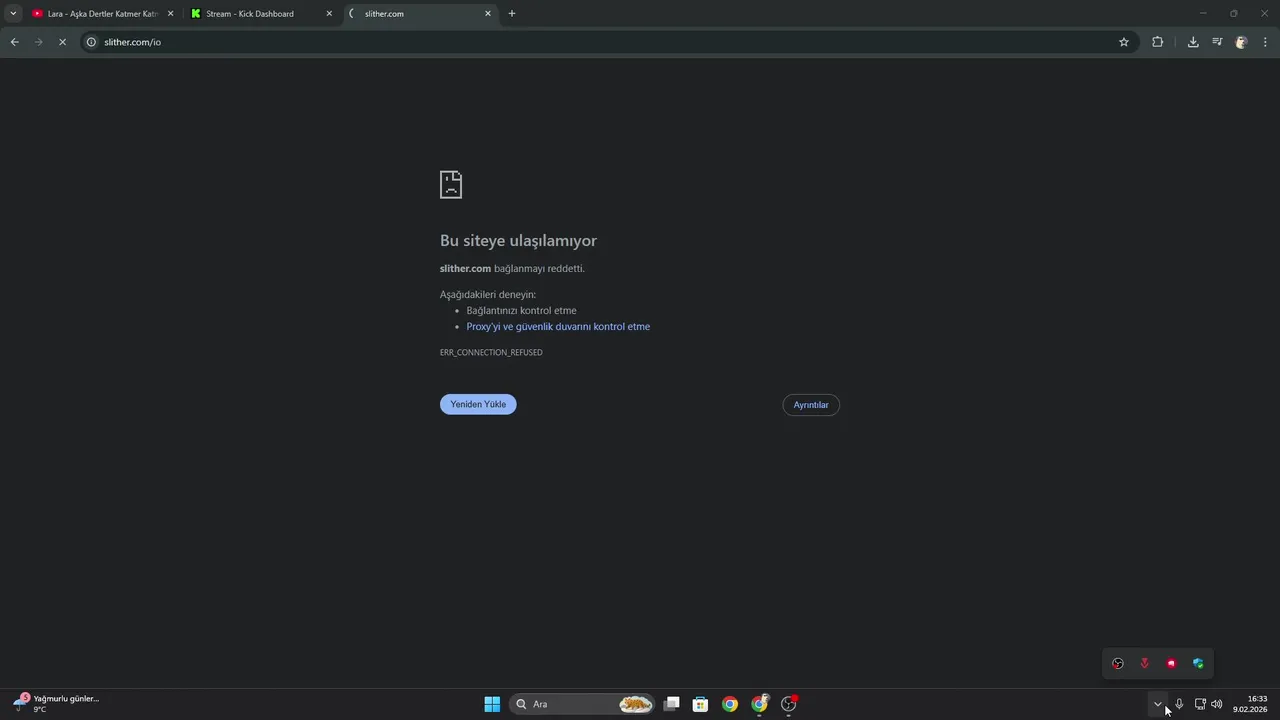Click Bağlantınızı kontrol etme text
The image size is (1280, 720).
click(521, 311)
